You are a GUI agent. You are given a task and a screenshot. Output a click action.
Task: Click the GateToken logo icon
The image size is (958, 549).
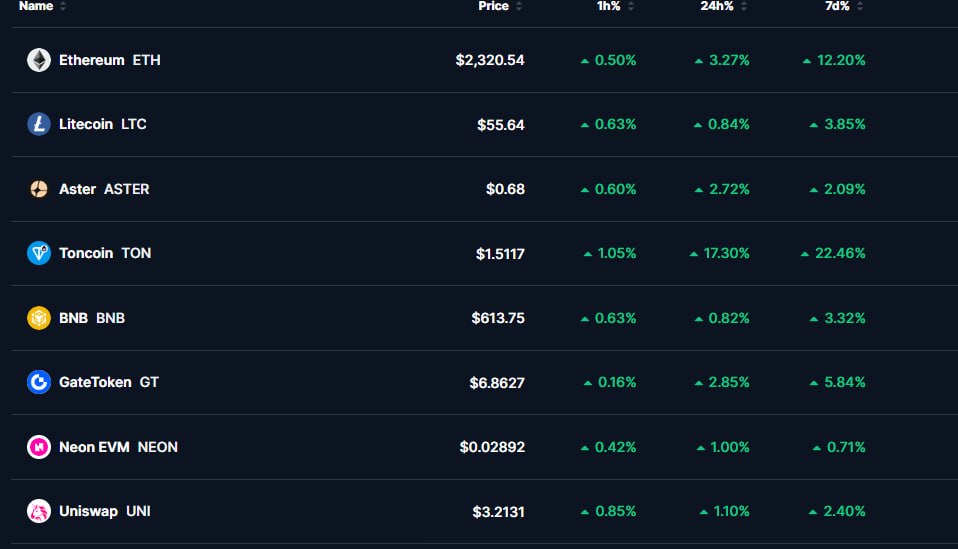point(39,382)
